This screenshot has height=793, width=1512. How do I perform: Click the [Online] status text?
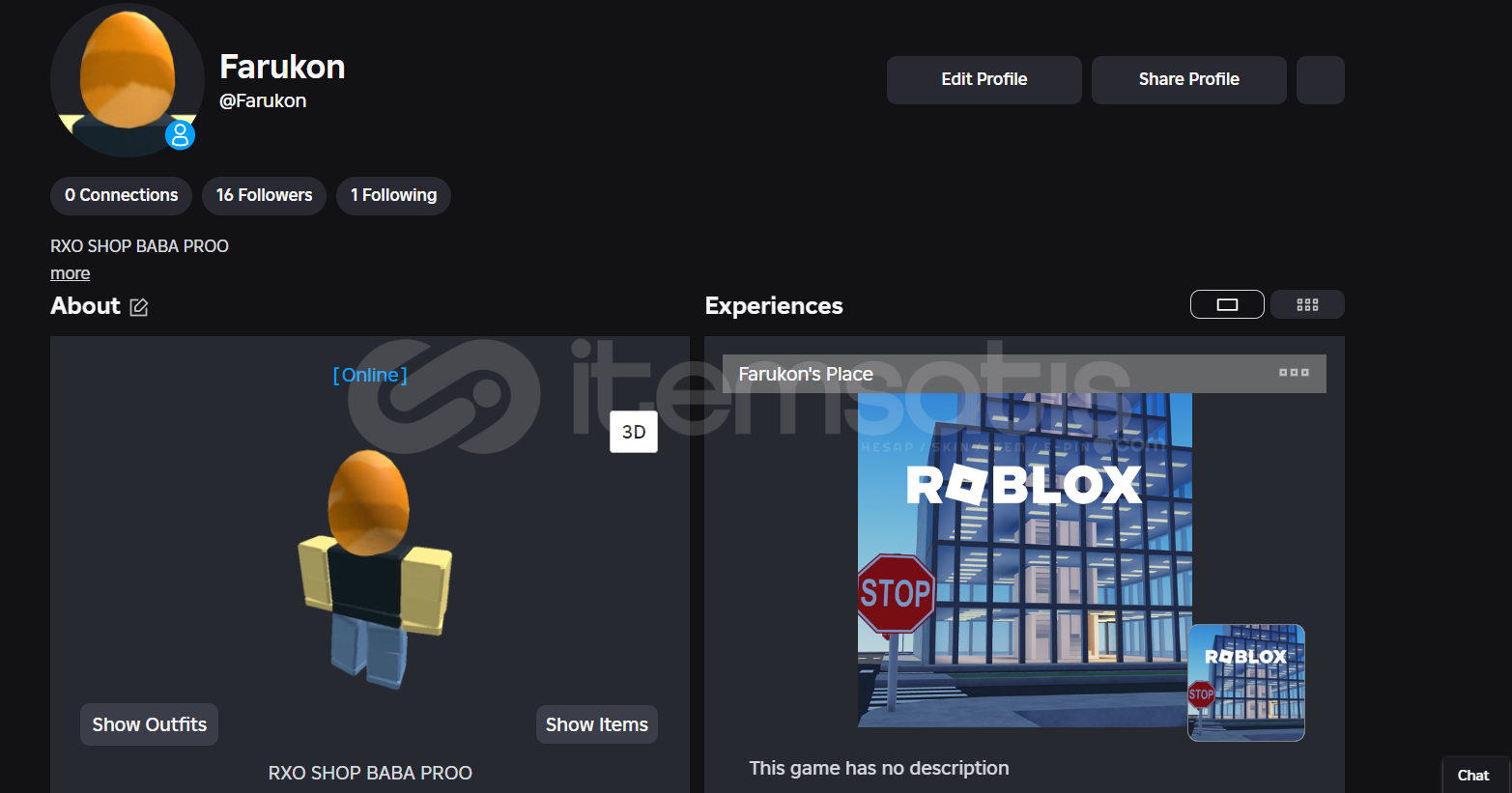[x=370, y=375]
